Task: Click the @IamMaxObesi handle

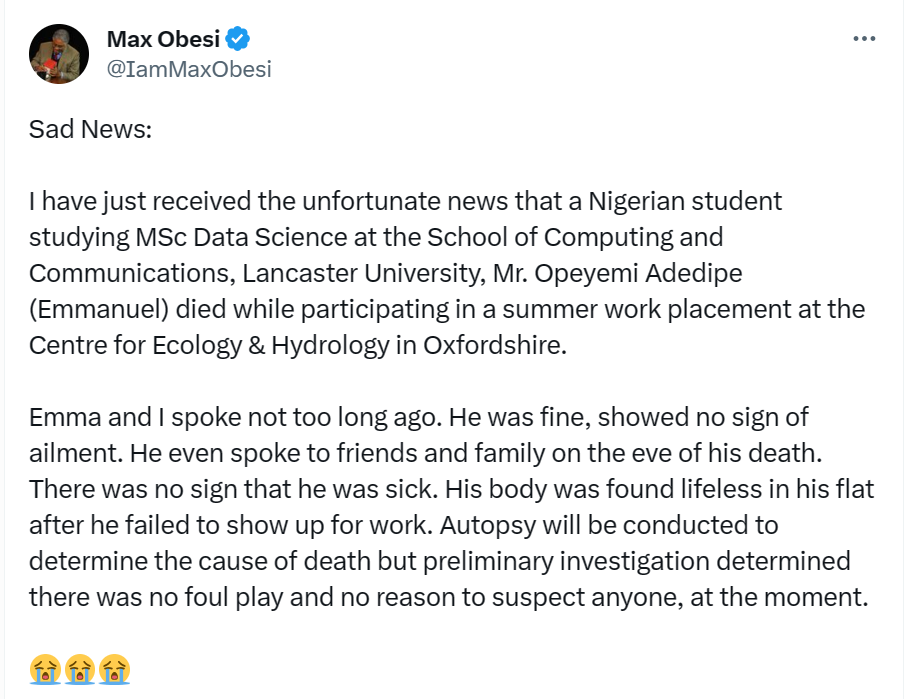Action: pyautogui.click(x=189, y=69)
